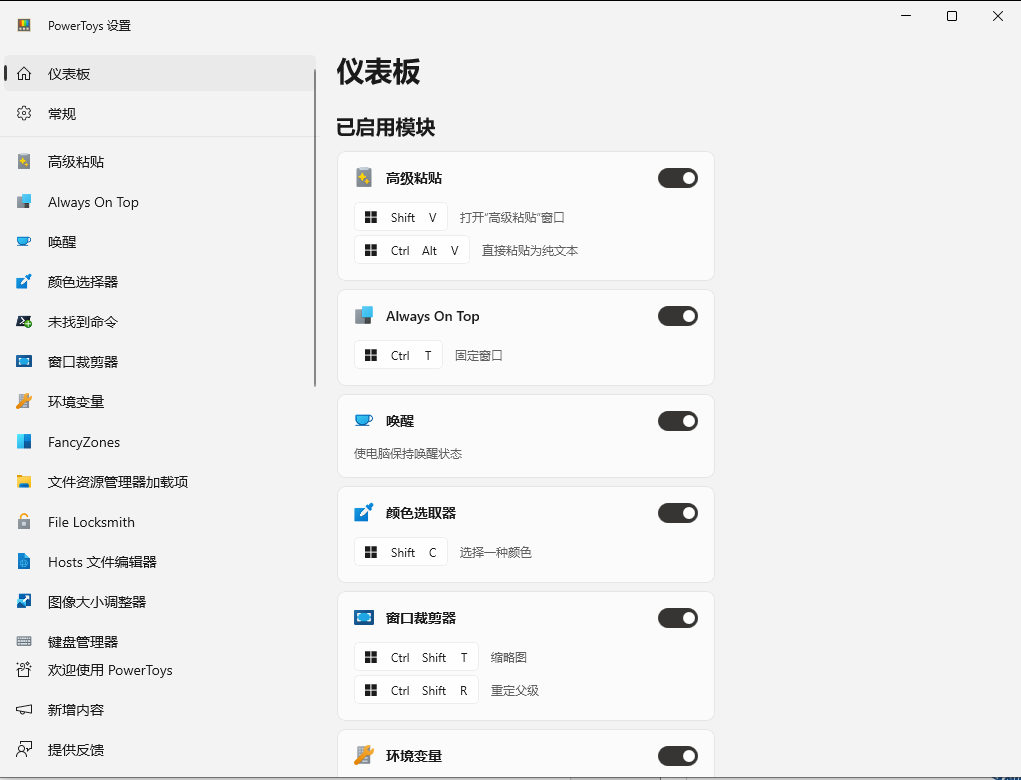The height and width of the screenshot is (780, 1021).
Task: Click the Ctrl T shortcut chip for Always On Top
Action: 398,354
